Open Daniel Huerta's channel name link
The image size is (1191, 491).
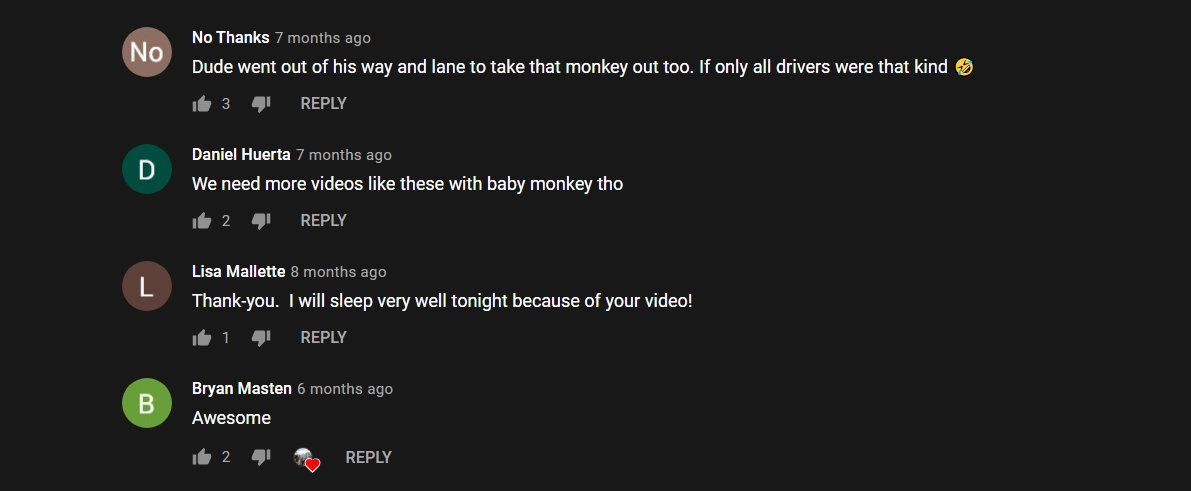click(241, 154)
